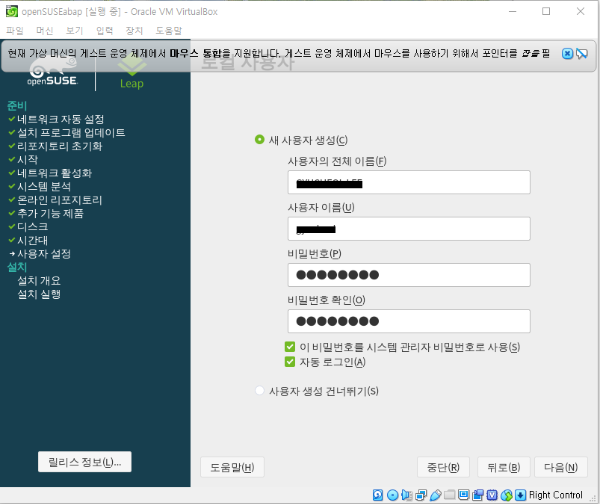Screen dimensions: 600x504
Task: Select the create new user radio button
Action: click(259, 140)
